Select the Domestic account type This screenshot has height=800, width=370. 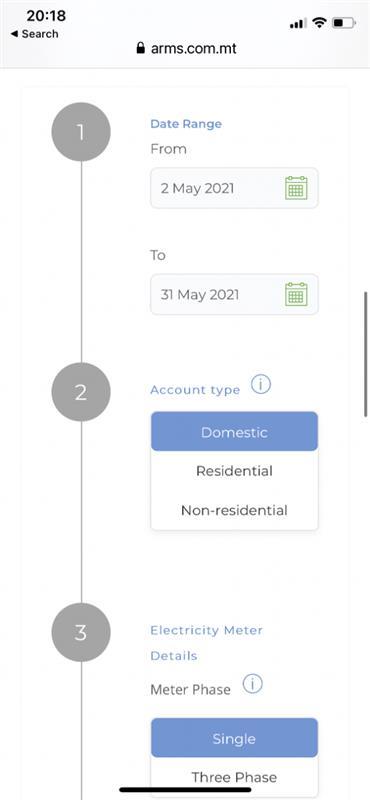[234, 432]
